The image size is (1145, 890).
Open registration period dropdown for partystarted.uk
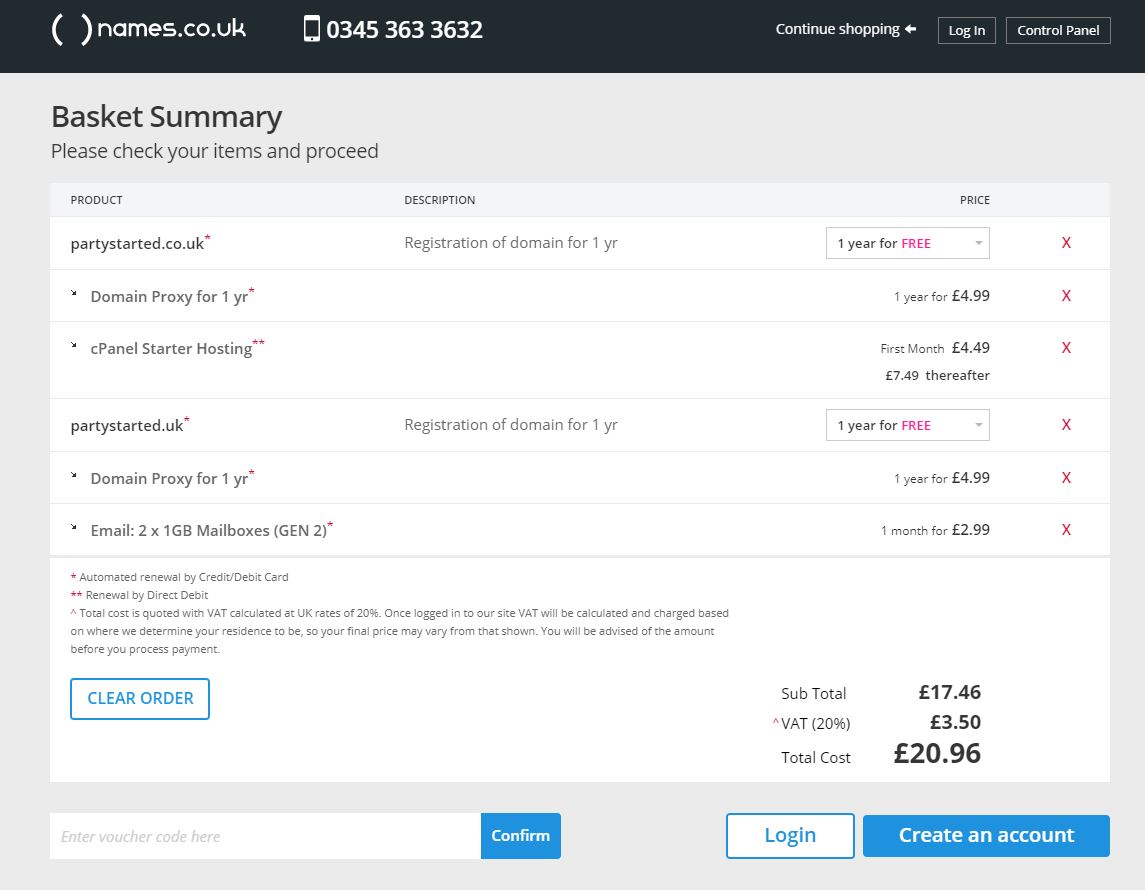pos(907,425)
